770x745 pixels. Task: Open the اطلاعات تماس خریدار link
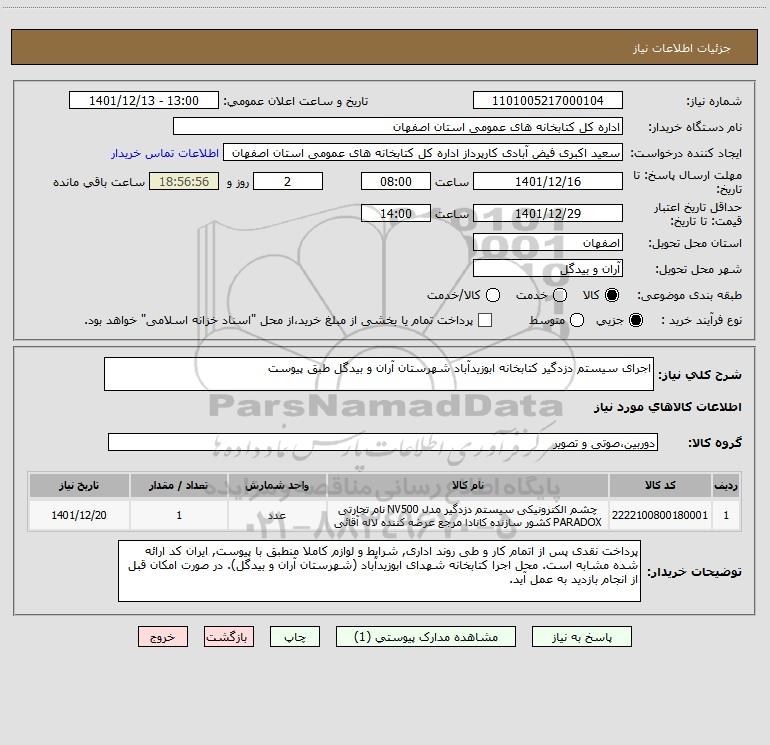(165, 153)
